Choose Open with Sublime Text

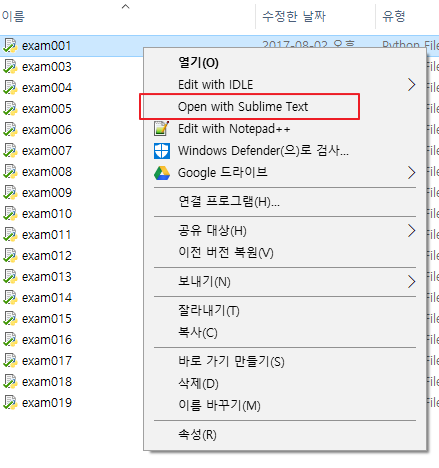click(243, 107)
